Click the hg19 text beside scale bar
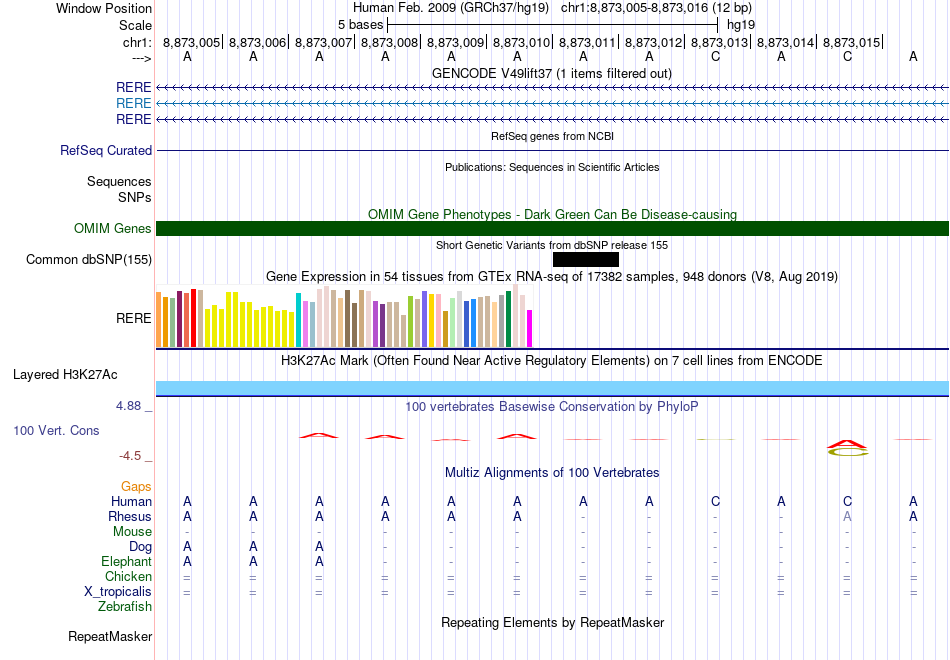Image resolution: width=950 pixels, height=660 pixels. coord(741,25)
